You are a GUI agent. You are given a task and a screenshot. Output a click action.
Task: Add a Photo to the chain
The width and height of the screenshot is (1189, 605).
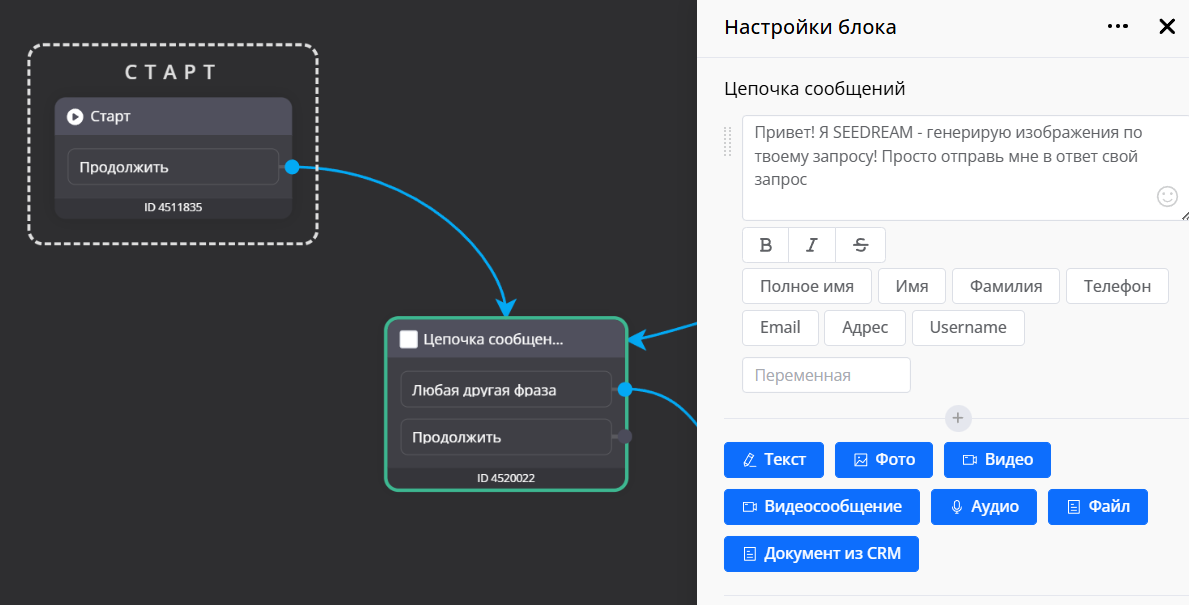point(884,460)
